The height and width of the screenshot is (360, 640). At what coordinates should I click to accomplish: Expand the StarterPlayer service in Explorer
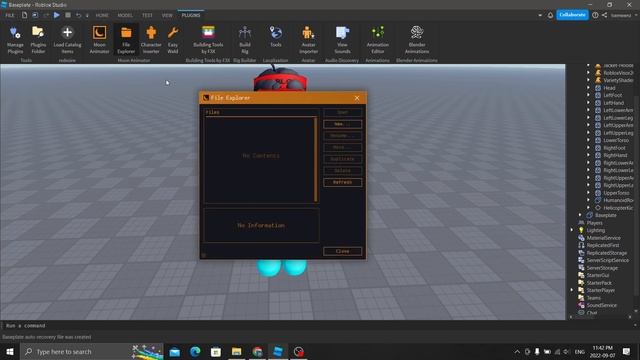(x=572, y=290)
